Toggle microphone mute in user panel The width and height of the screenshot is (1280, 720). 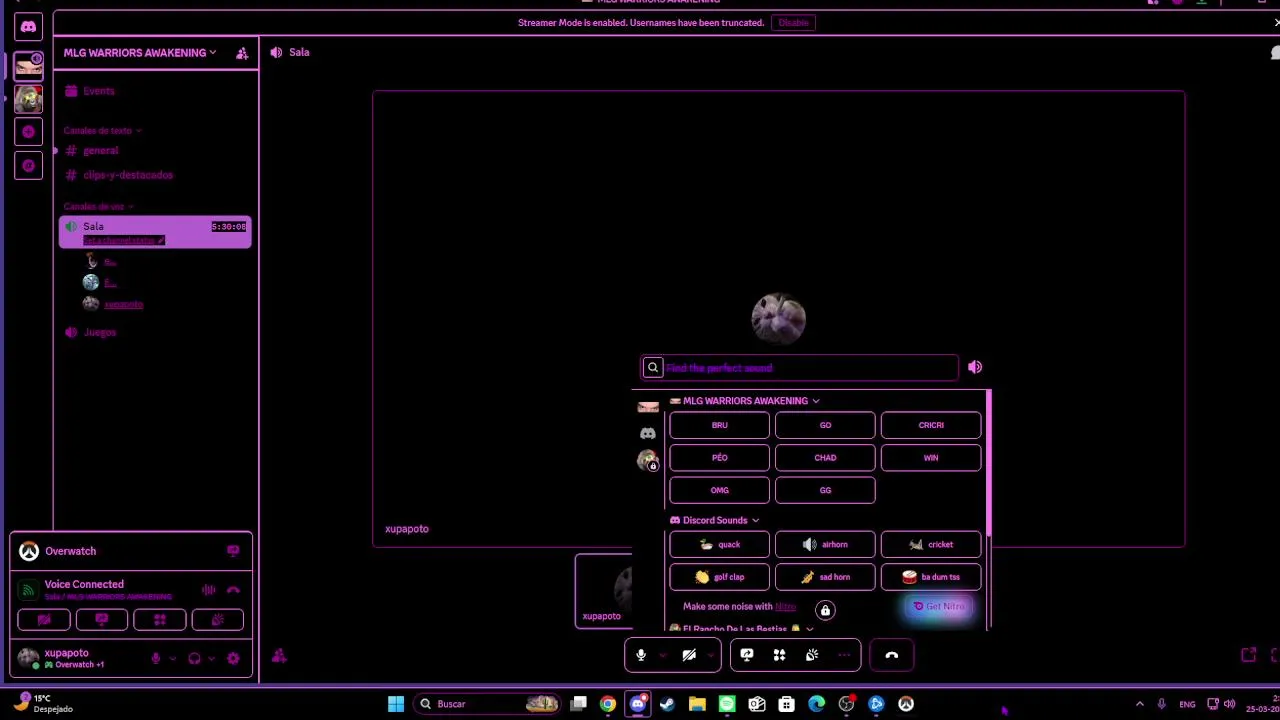[155, 658]
